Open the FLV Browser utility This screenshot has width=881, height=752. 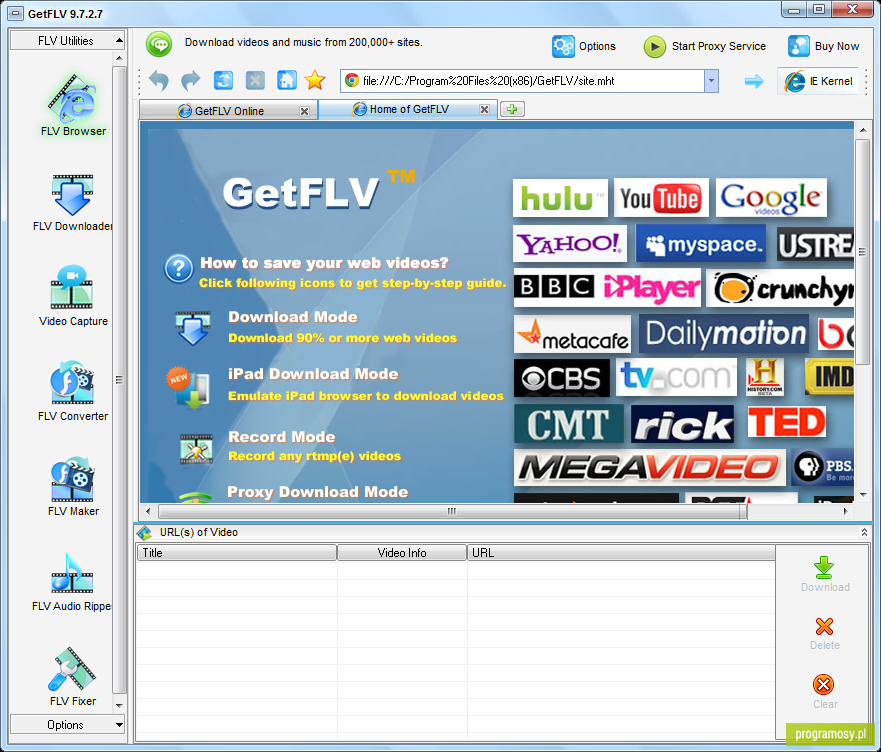[x=73, y=105]
